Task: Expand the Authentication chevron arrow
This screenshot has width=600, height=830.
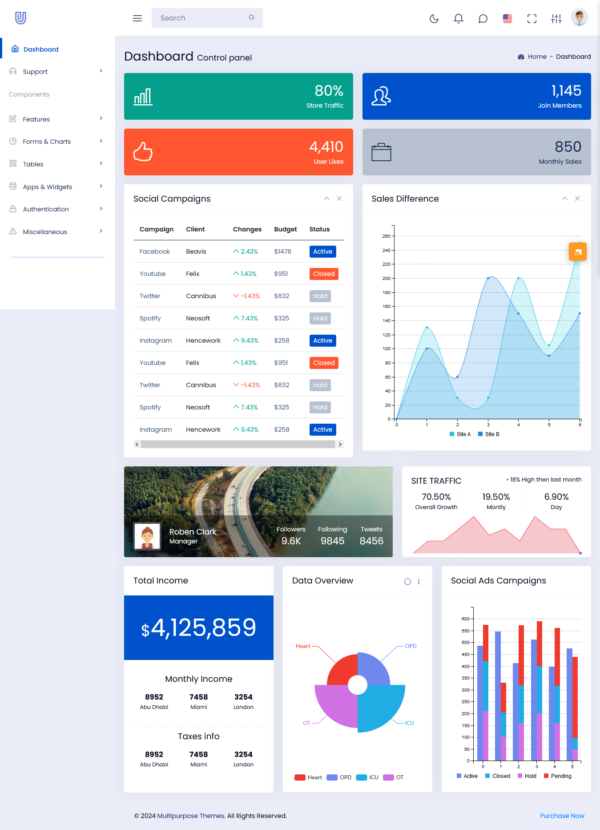Action: (101, 209)
